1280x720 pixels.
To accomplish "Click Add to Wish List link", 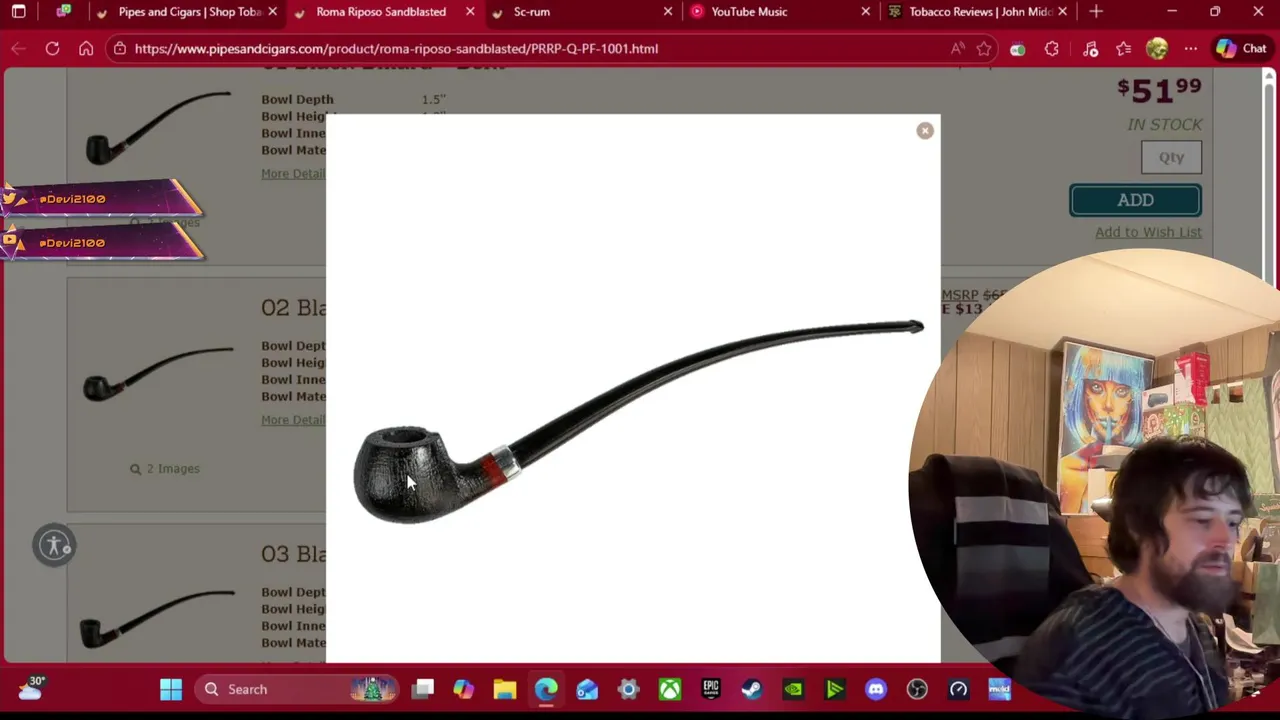I will [1148, 232].
